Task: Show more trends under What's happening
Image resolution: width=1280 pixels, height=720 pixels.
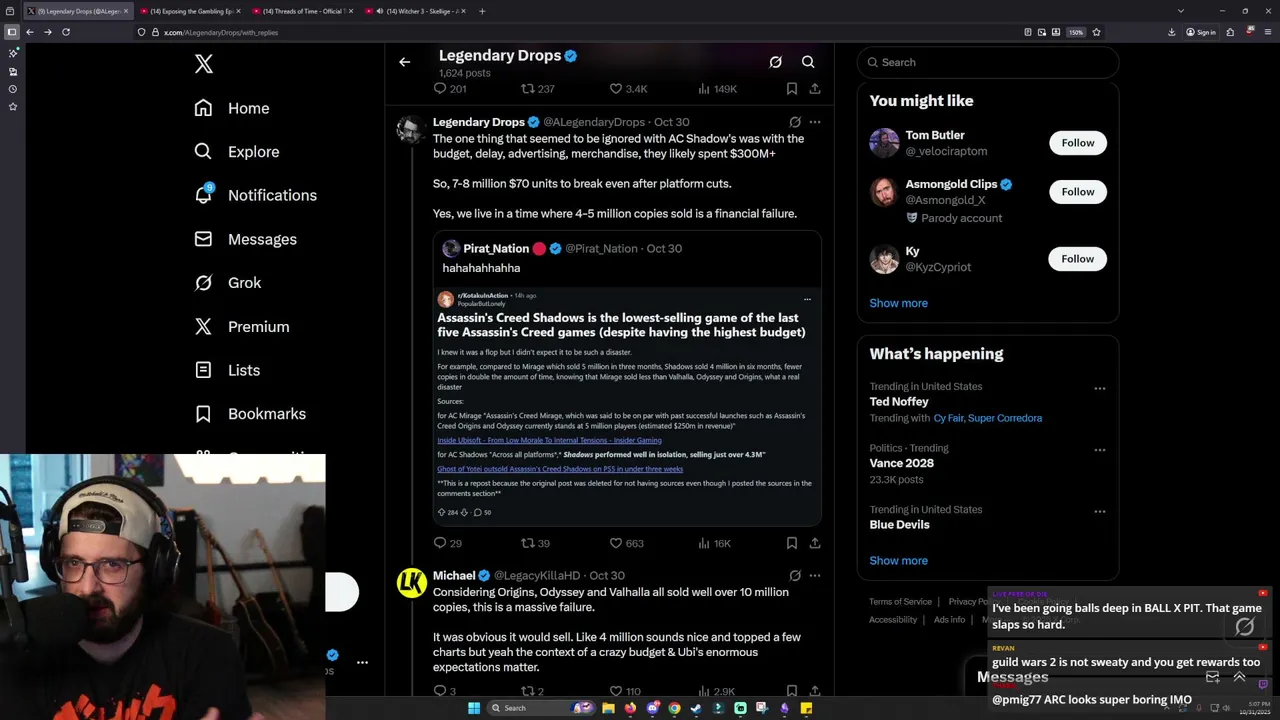Action: (898, 561)
